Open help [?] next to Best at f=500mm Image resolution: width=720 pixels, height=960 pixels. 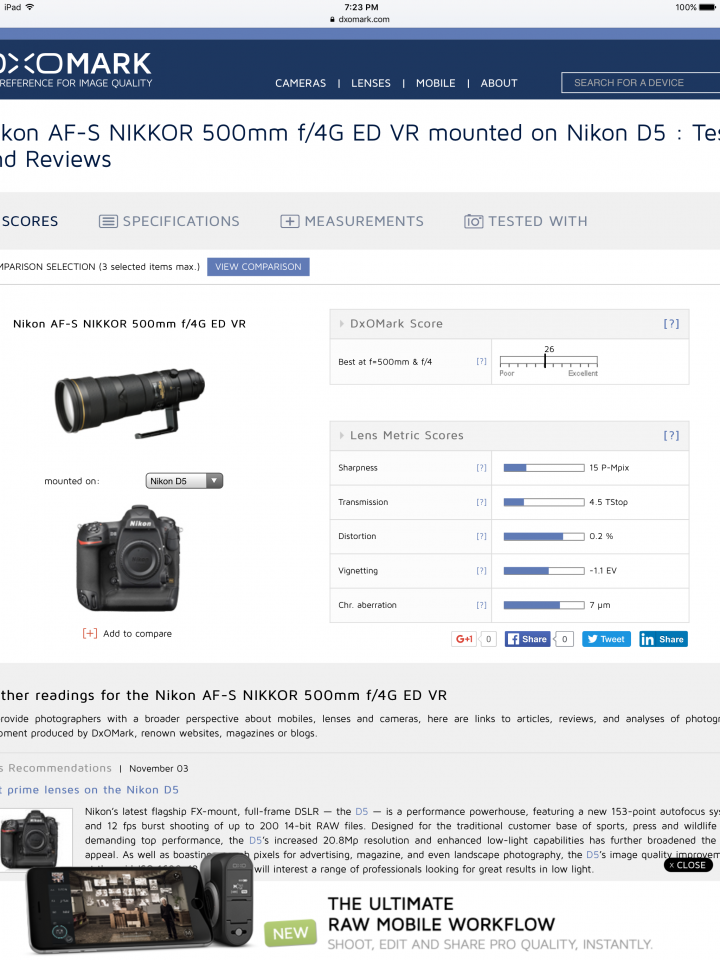pos(482,362)
